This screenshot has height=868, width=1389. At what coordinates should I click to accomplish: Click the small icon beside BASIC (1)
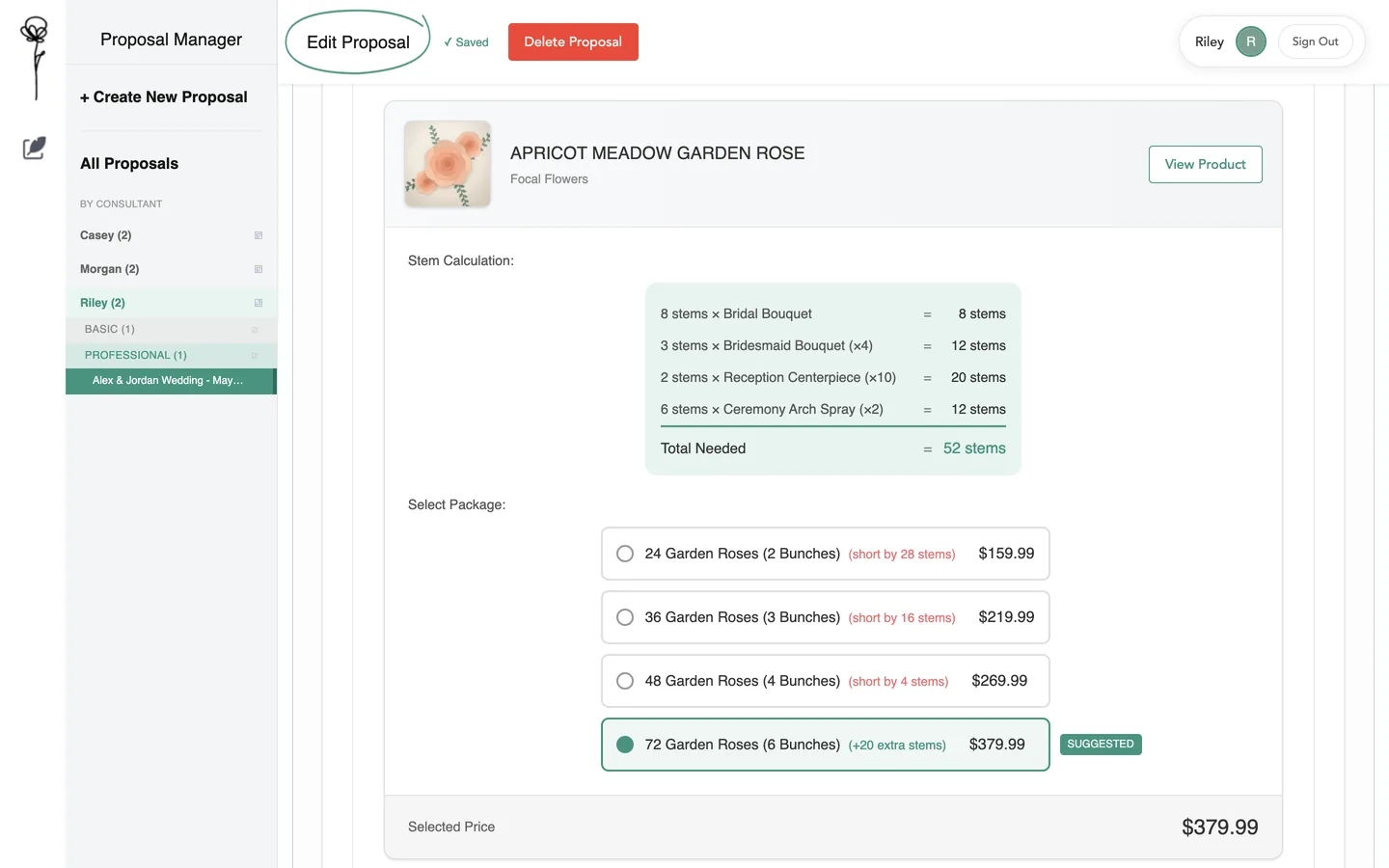(x=255, y=330)
